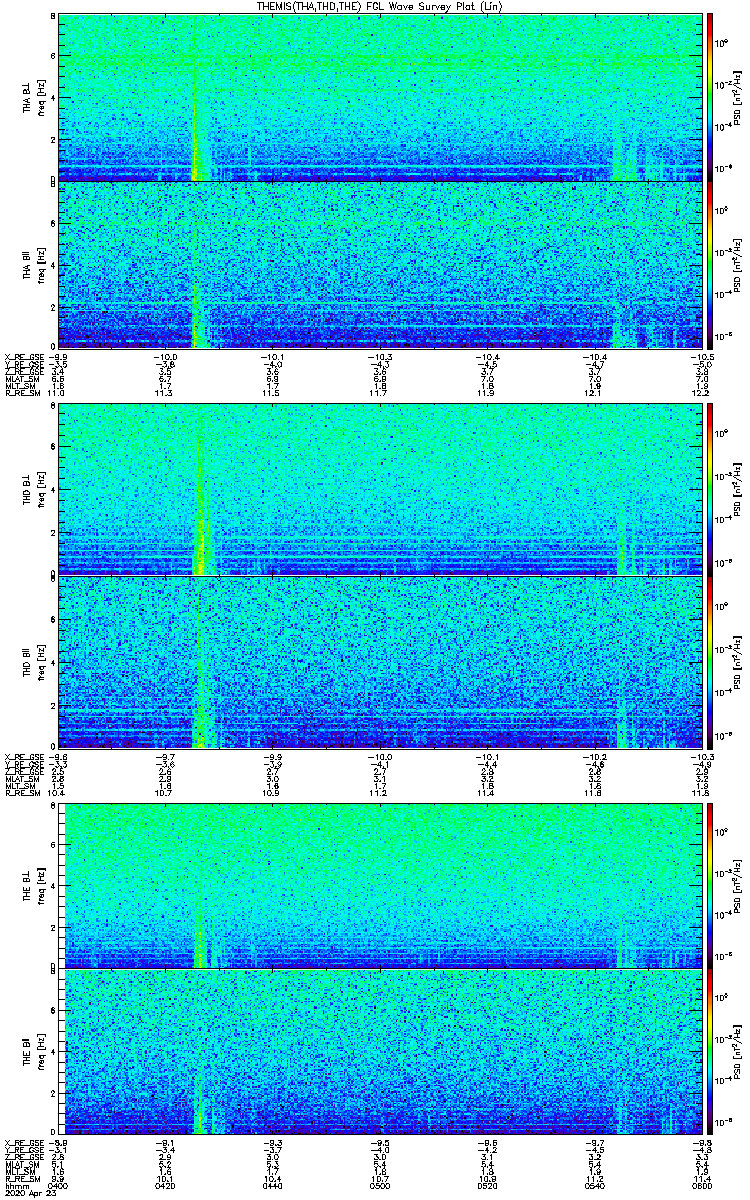
Task: Click the THA B⊥ color bar
Action: click(711, 97)
